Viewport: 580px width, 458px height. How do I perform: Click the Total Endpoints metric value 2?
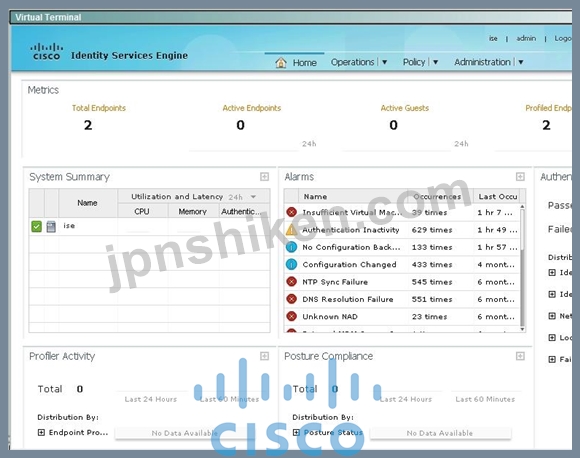88,125
